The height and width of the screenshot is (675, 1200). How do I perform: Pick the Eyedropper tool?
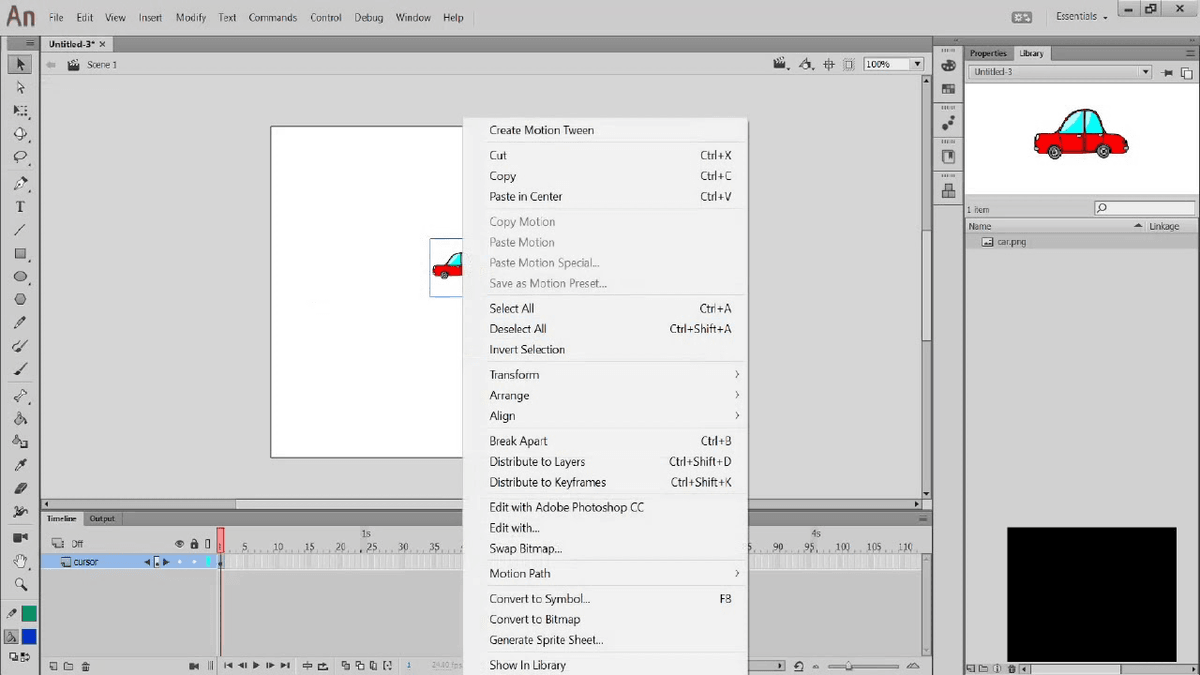coord(20,465)
